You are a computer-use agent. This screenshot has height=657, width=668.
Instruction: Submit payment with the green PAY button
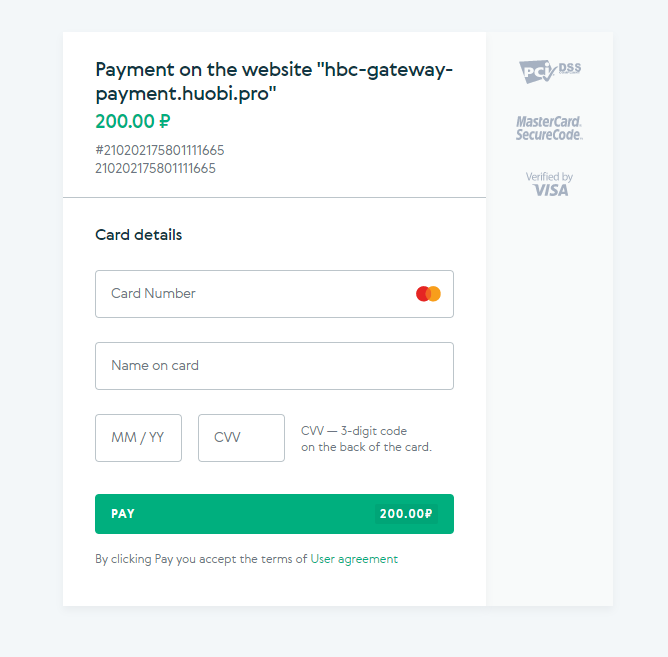pos(274,514)
